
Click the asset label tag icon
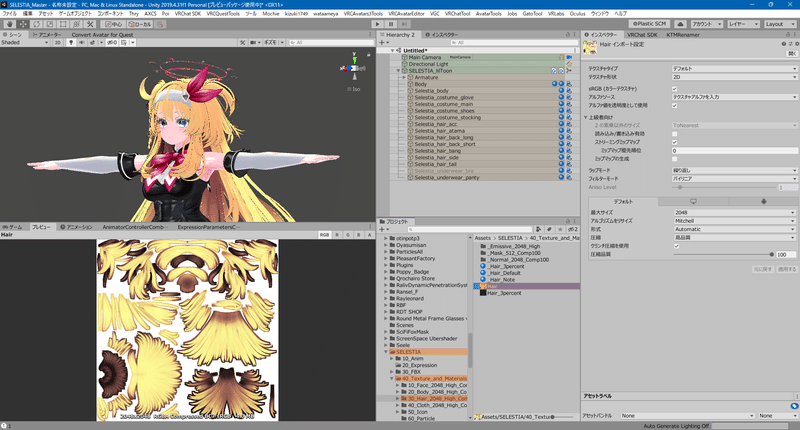[794, 406]
